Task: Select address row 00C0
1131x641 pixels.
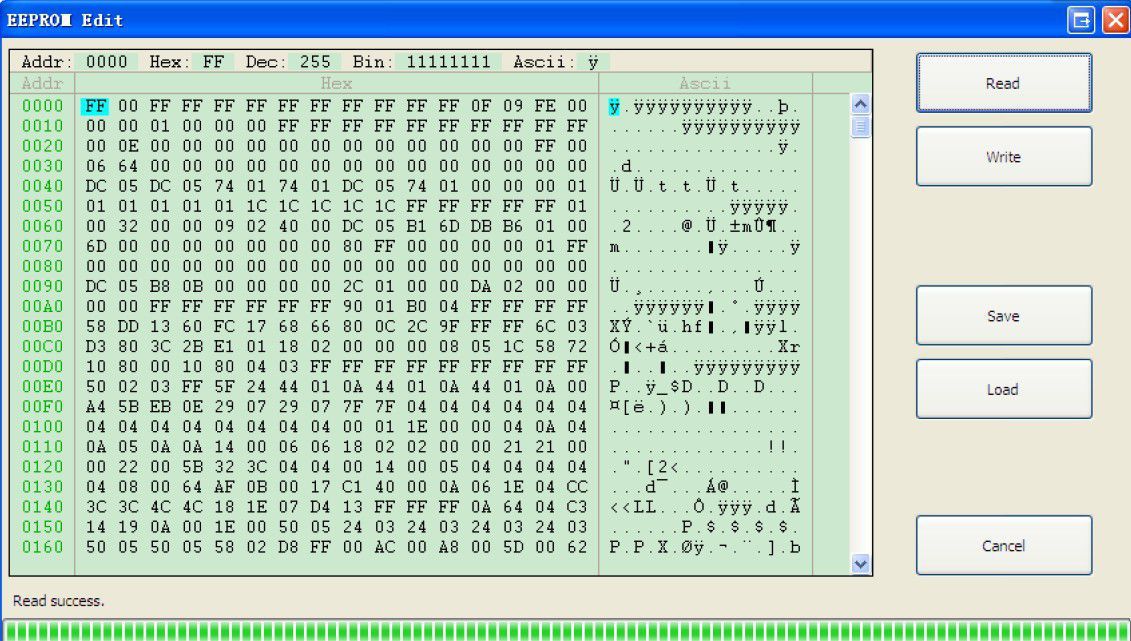Action: click(43, 347)
